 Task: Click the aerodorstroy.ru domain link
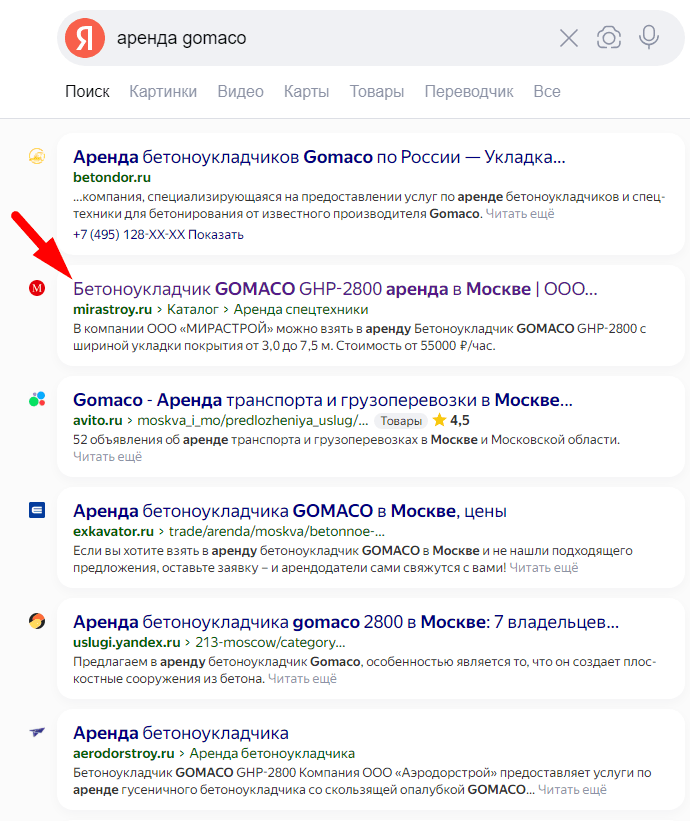pyautogui.click(x=124, y=753)
